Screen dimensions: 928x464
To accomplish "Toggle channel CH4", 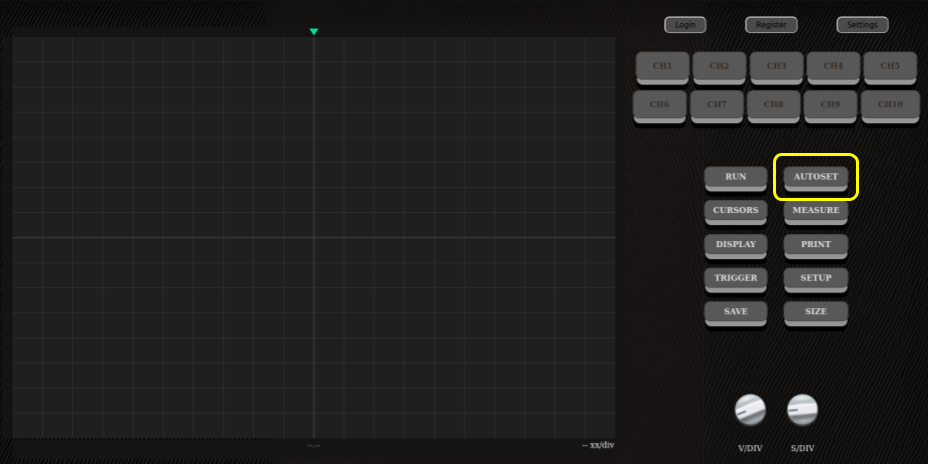I will click(x=833, y=67).
